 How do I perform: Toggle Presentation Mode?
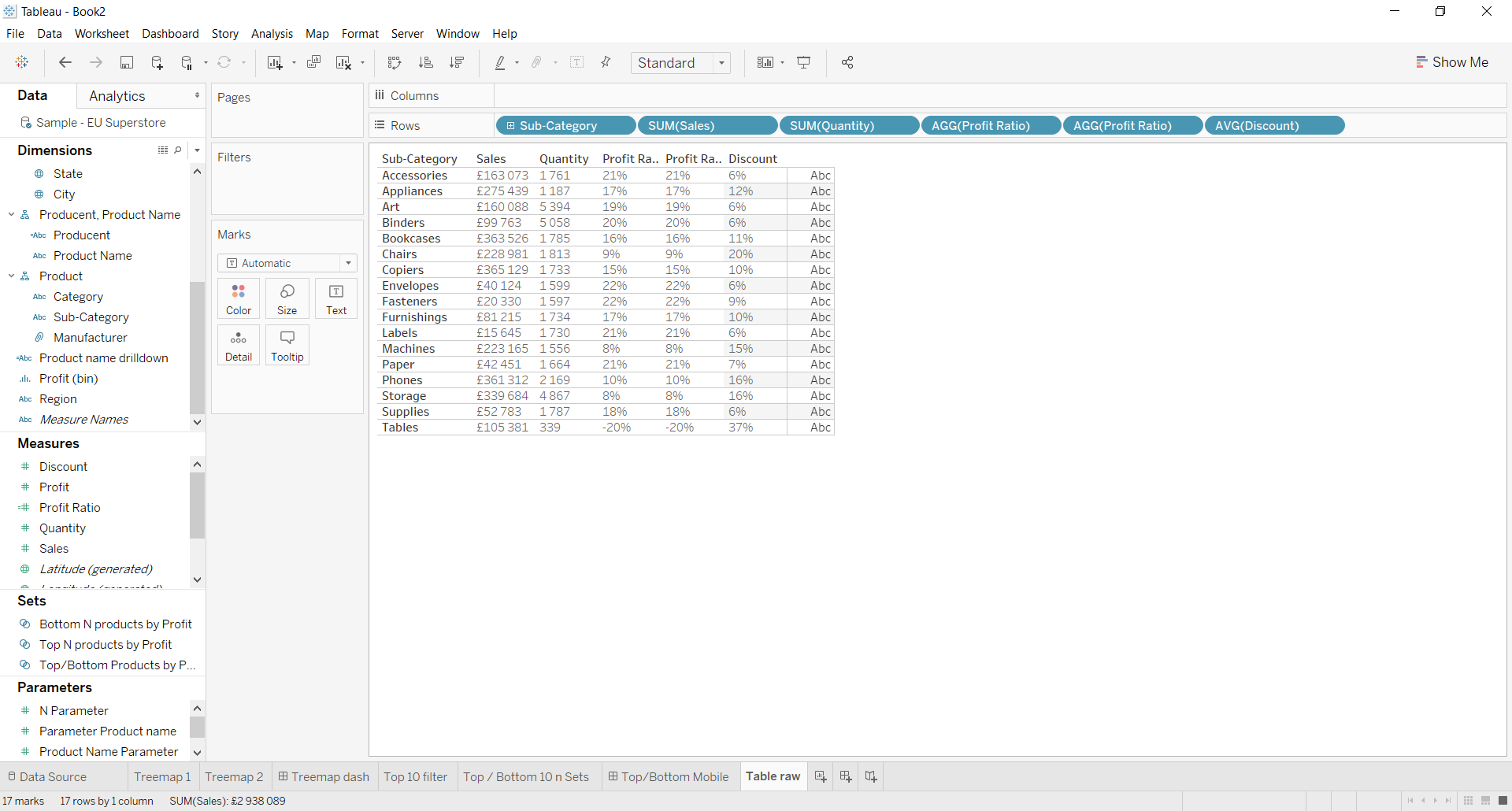[x=804, y=63]
